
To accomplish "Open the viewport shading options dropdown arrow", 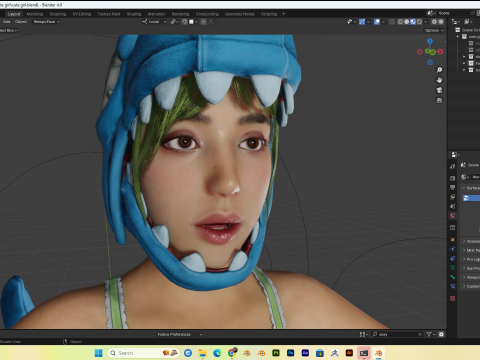I will coord(426,22).
